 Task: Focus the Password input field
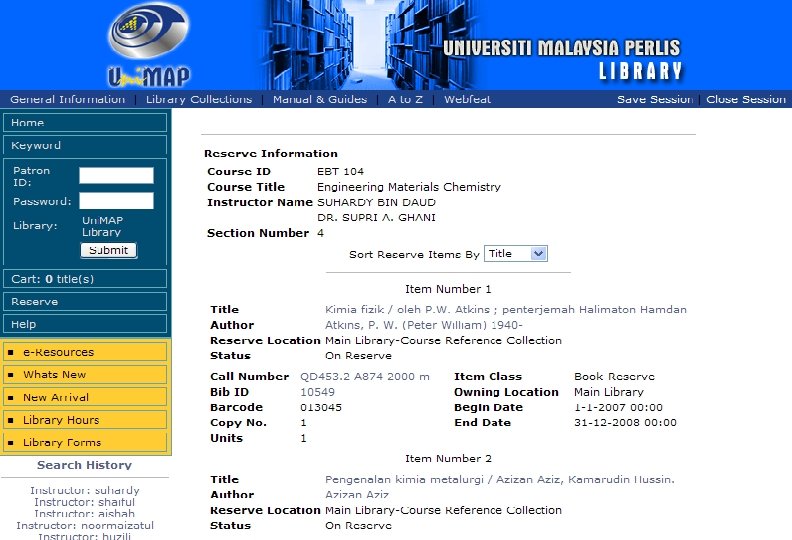(x=116, y=201)
